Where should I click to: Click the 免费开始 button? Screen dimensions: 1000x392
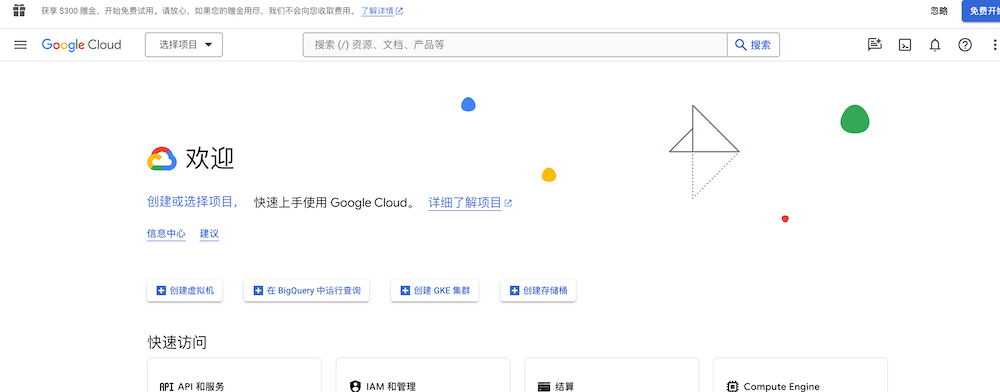point(982,11)
